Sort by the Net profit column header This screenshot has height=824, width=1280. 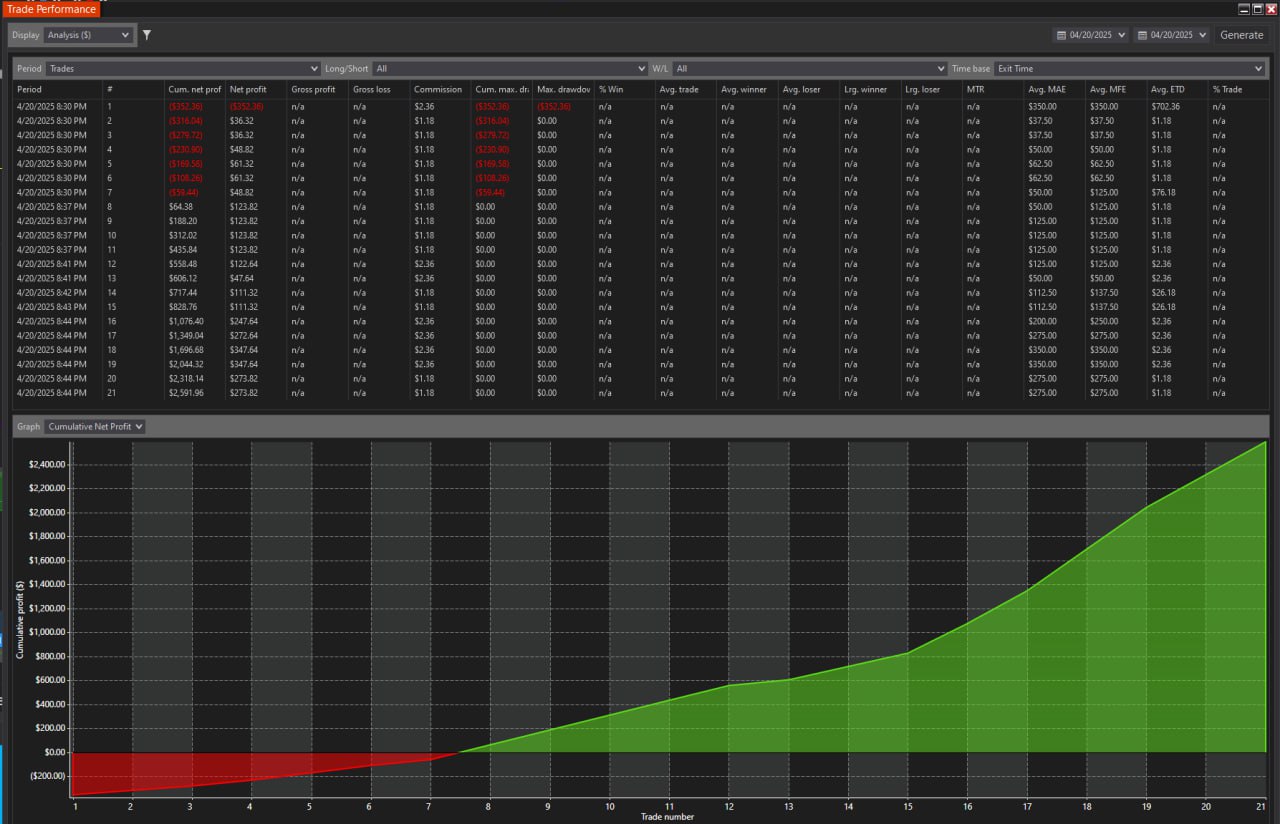[248, 89]
